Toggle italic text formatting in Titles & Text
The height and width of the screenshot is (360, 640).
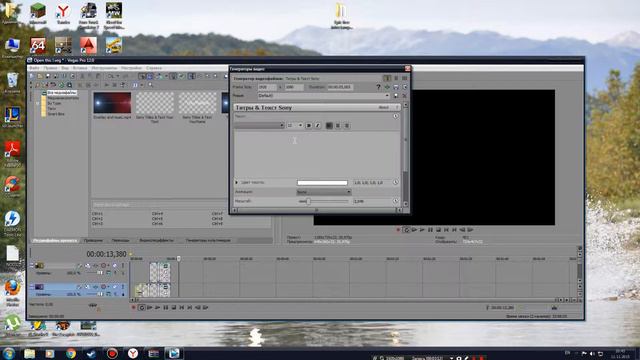tap(317, 125)
